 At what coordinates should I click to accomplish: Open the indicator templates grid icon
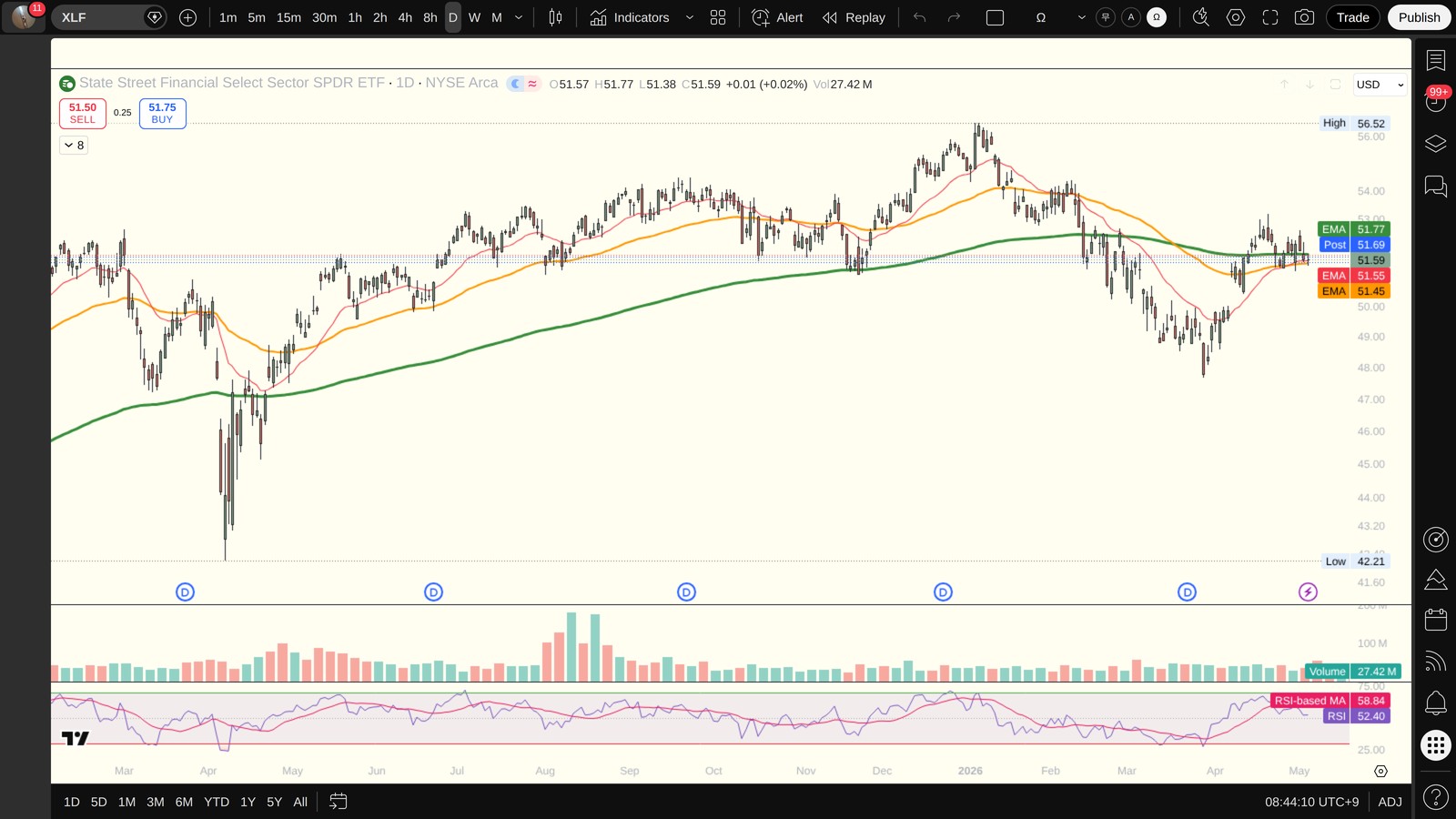click(x=718, y=17)
